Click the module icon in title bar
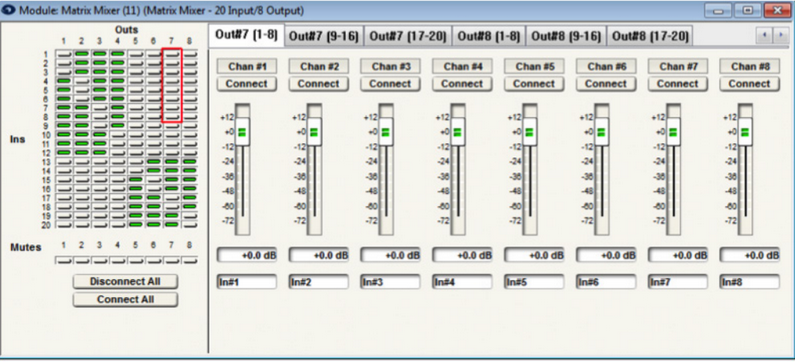 9,10
